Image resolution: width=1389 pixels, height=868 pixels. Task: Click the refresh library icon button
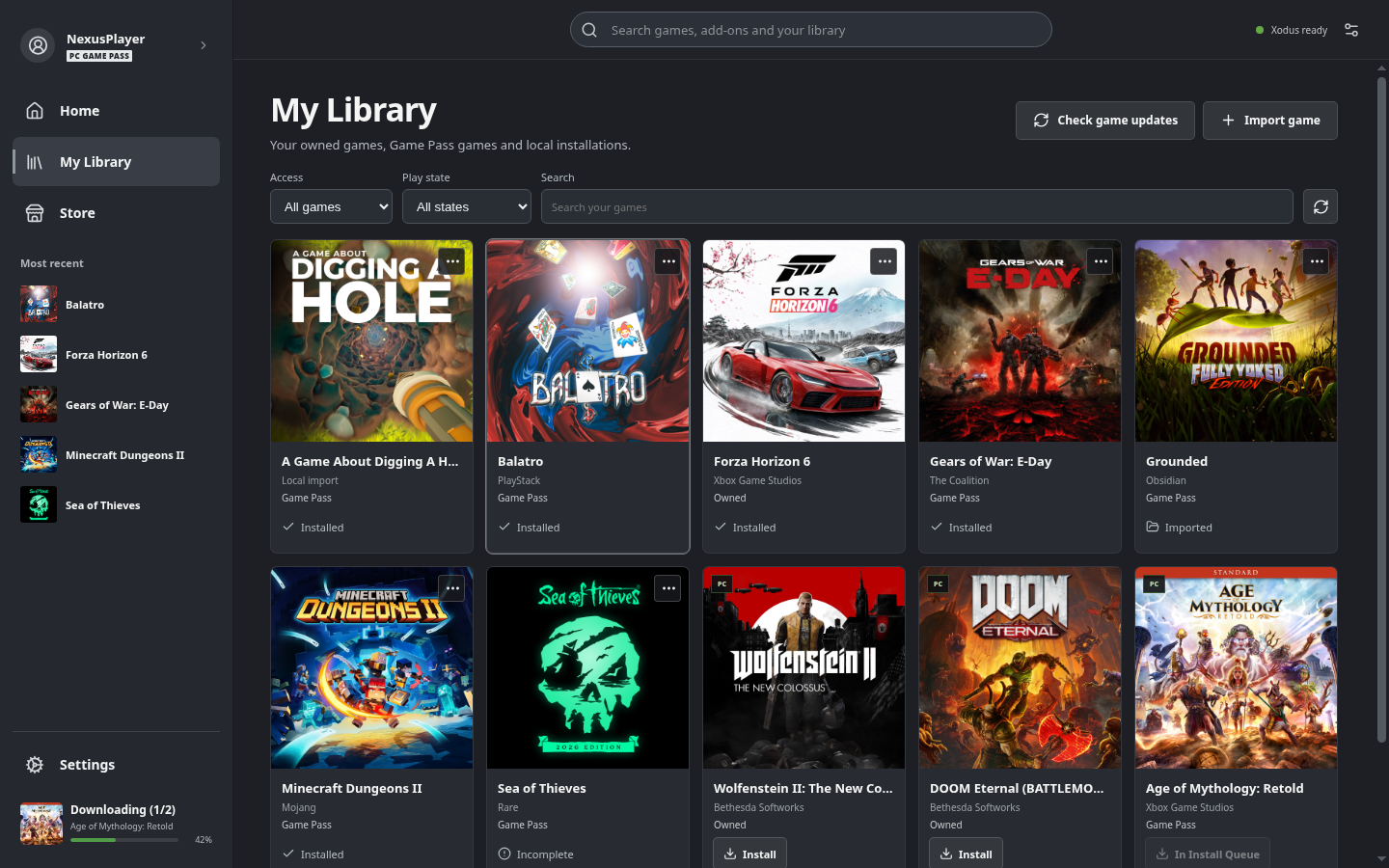pos(1321,206)
